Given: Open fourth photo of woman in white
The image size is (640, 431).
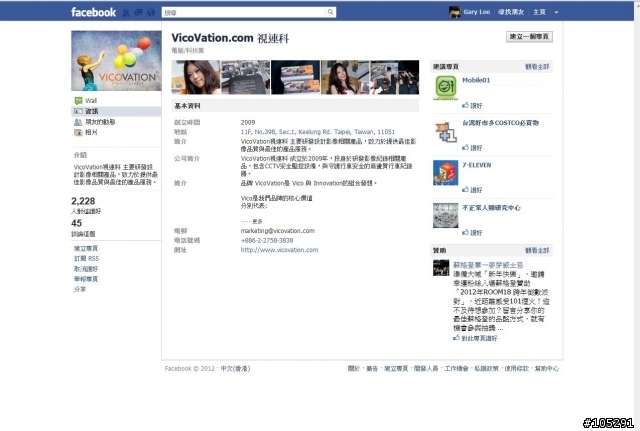Looking at the screenshot, I should (345, 77).
